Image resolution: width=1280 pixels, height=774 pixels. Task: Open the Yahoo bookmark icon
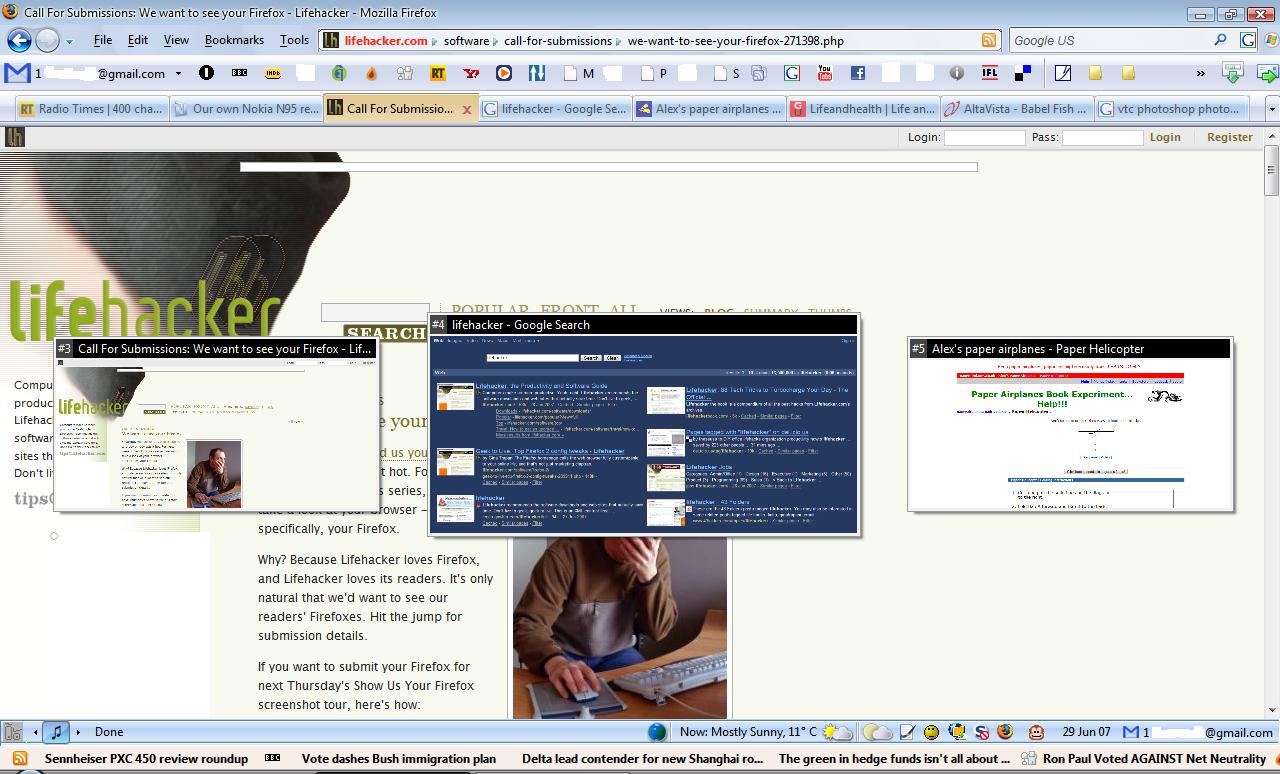coord(471,73)
